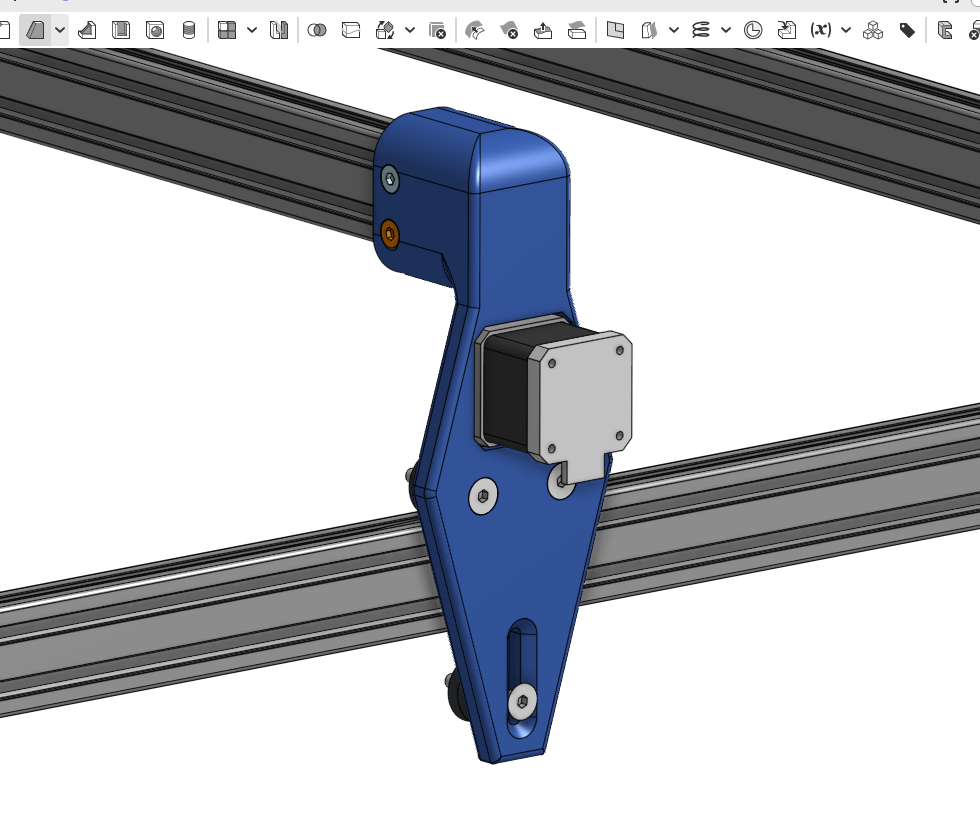Select the Draft tool
This screenshot has height=817, width=980.
click(88, 30)
